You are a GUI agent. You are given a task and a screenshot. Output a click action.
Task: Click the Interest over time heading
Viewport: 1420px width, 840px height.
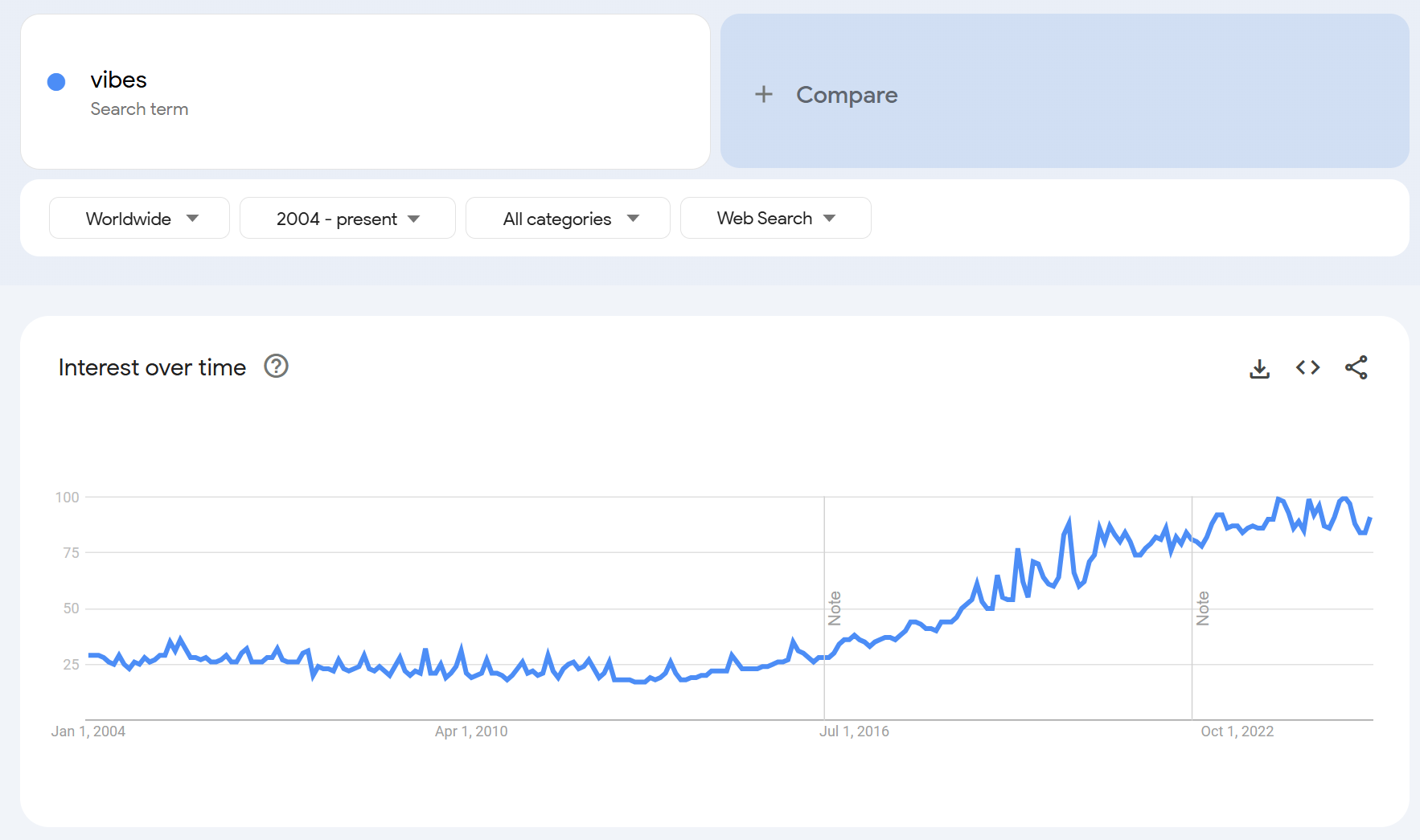[152, 367]
